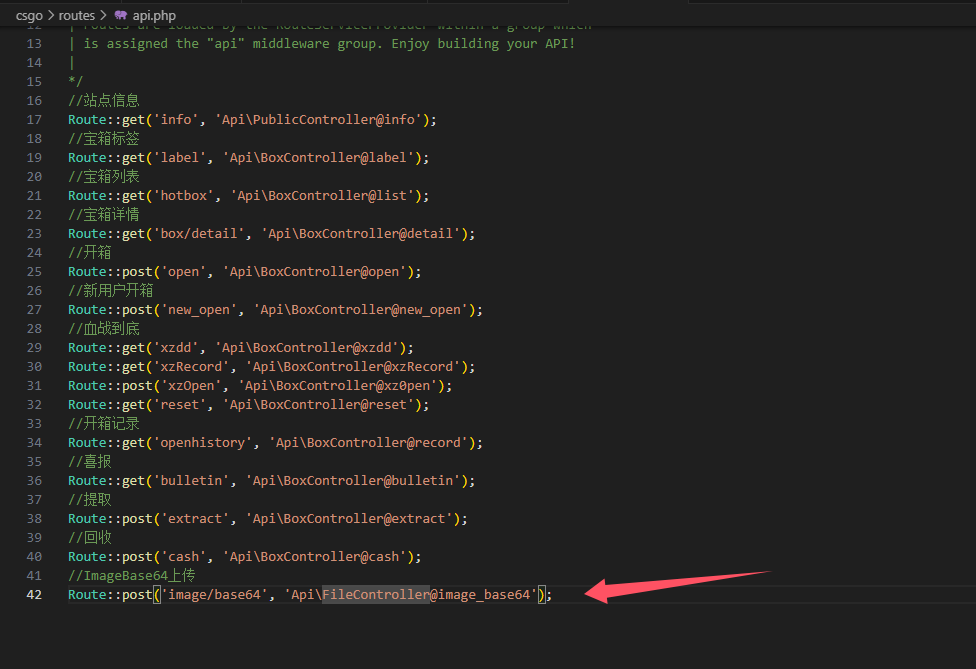Click the api.php breadcrumb file name
The image size is (976, 669).
pos(154,16)
